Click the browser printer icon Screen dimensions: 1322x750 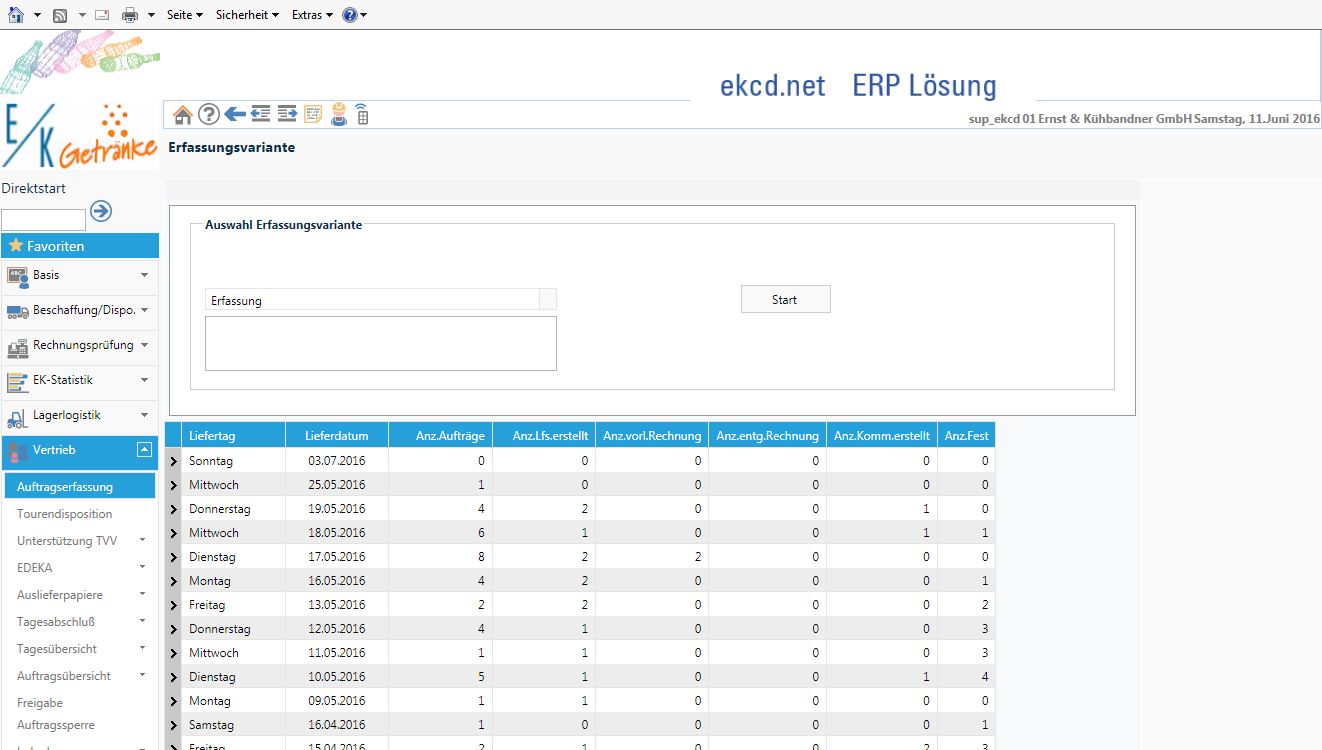pyautogui.click(x=130, y=15)
